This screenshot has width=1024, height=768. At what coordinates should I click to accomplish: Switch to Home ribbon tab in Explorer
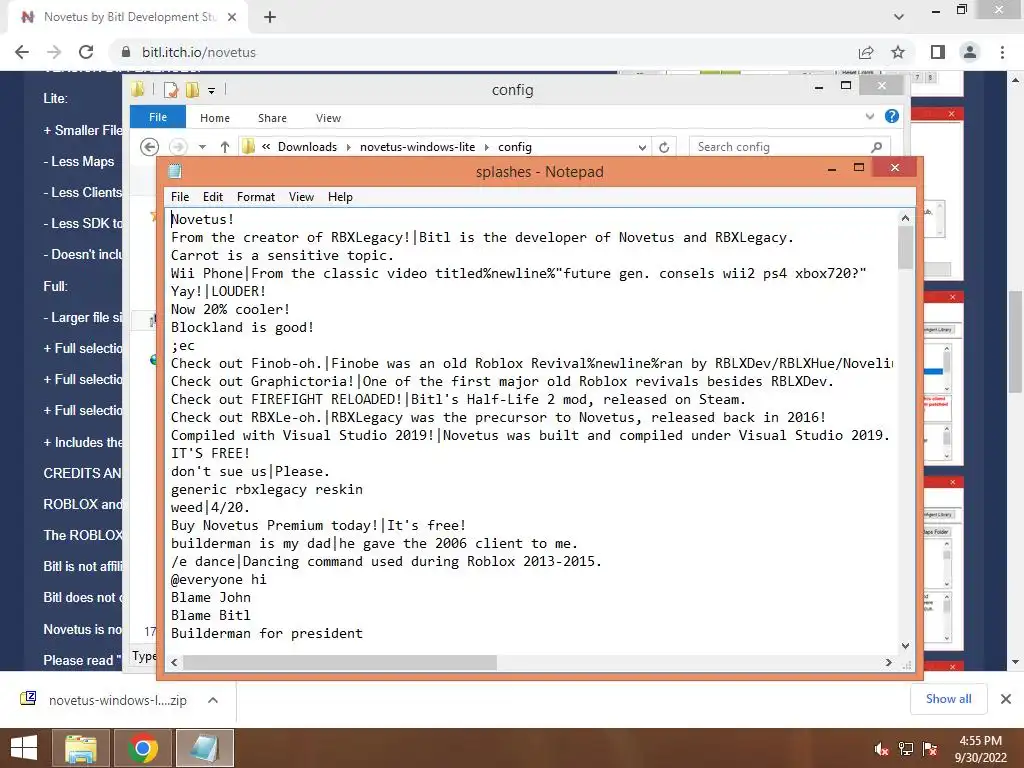(214, 118)
